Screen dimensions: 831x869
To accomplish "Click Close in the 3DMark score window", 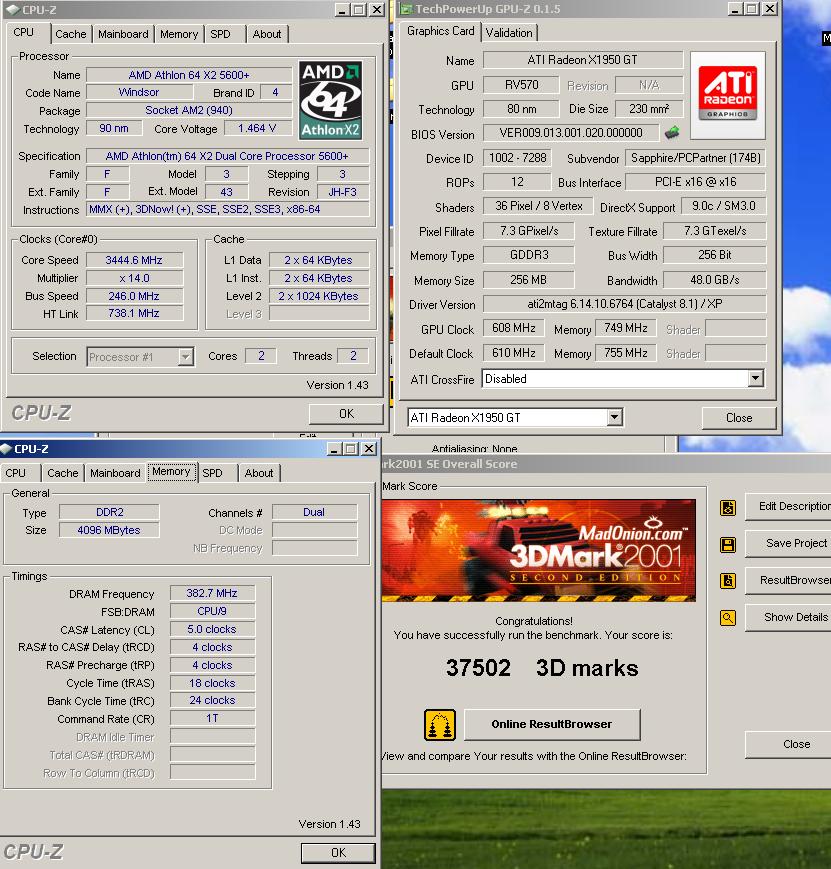I will pyautogui.click(x=788, y=744).
